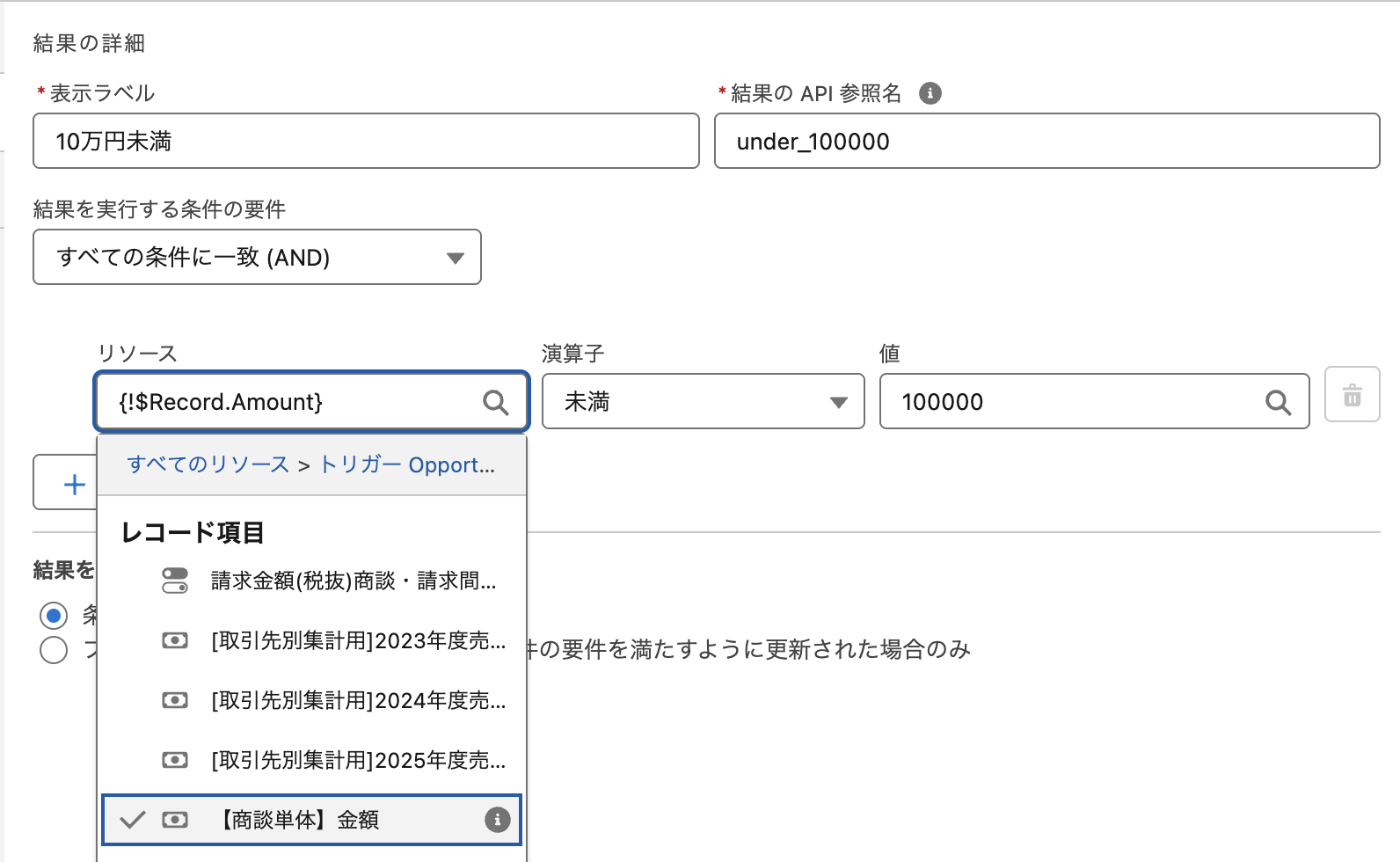Click checkmark icon on 【商談単体】金額 row
Viewport: 1400px width, 862px height.
click(132, 820)
